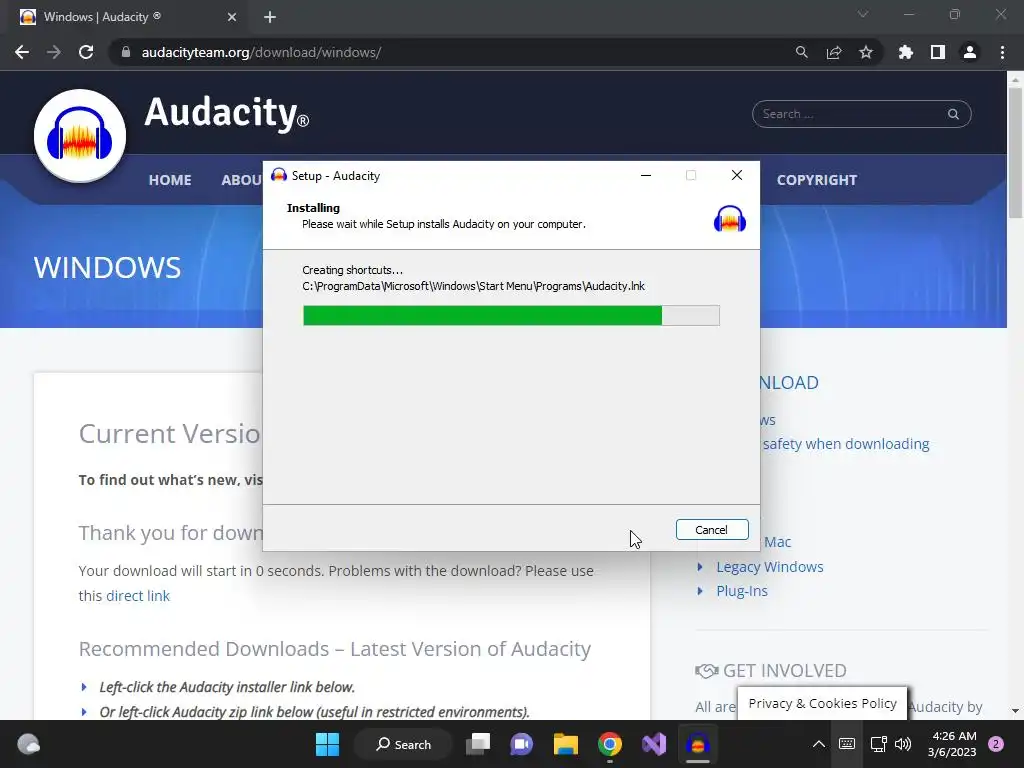The image size is (1024, 768).
Task: Click the browser back arrow
Action: pyautogui.click(x=22, y=52)
